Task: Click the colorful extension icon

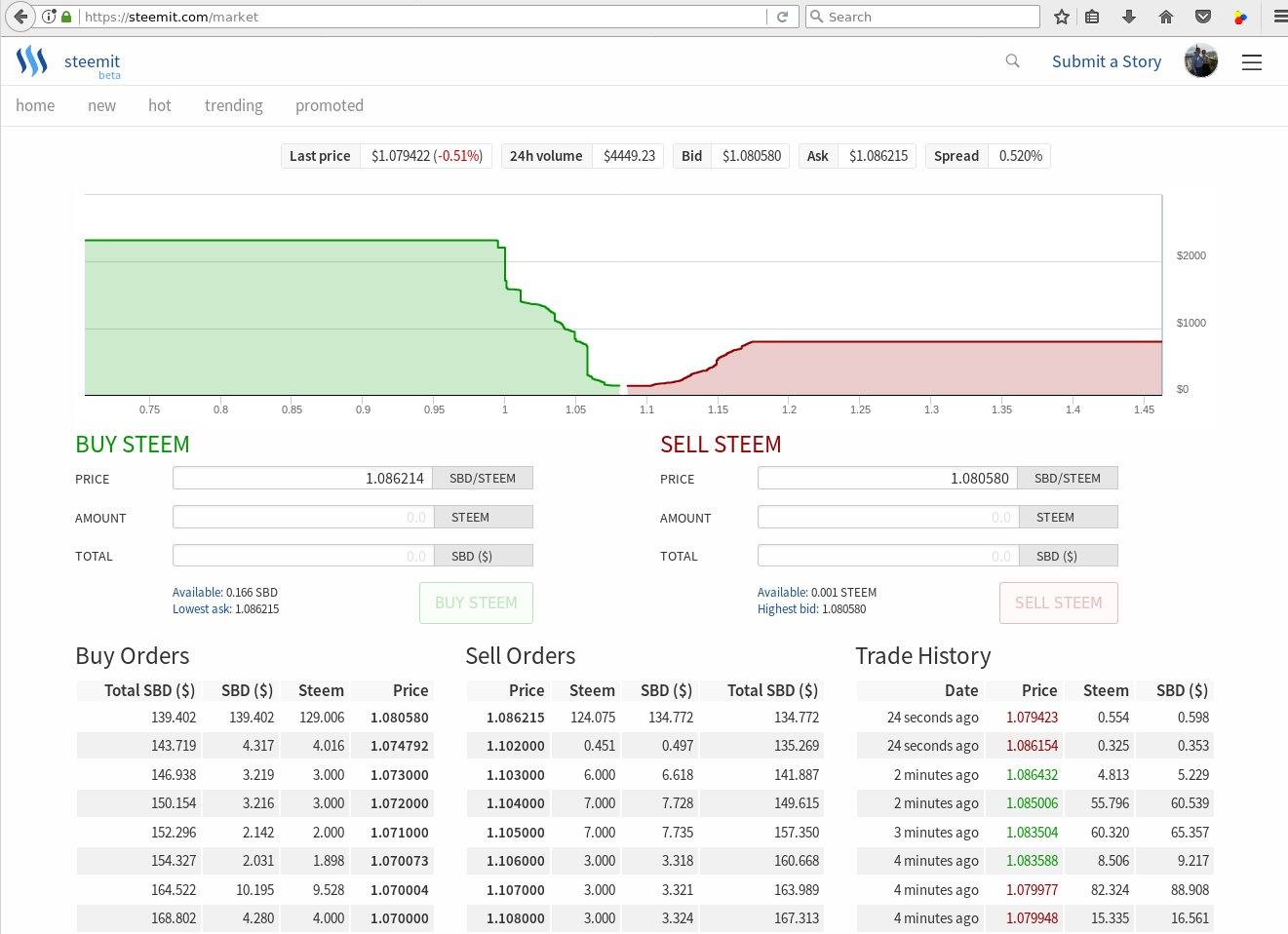Action: tap(1240, 17)
